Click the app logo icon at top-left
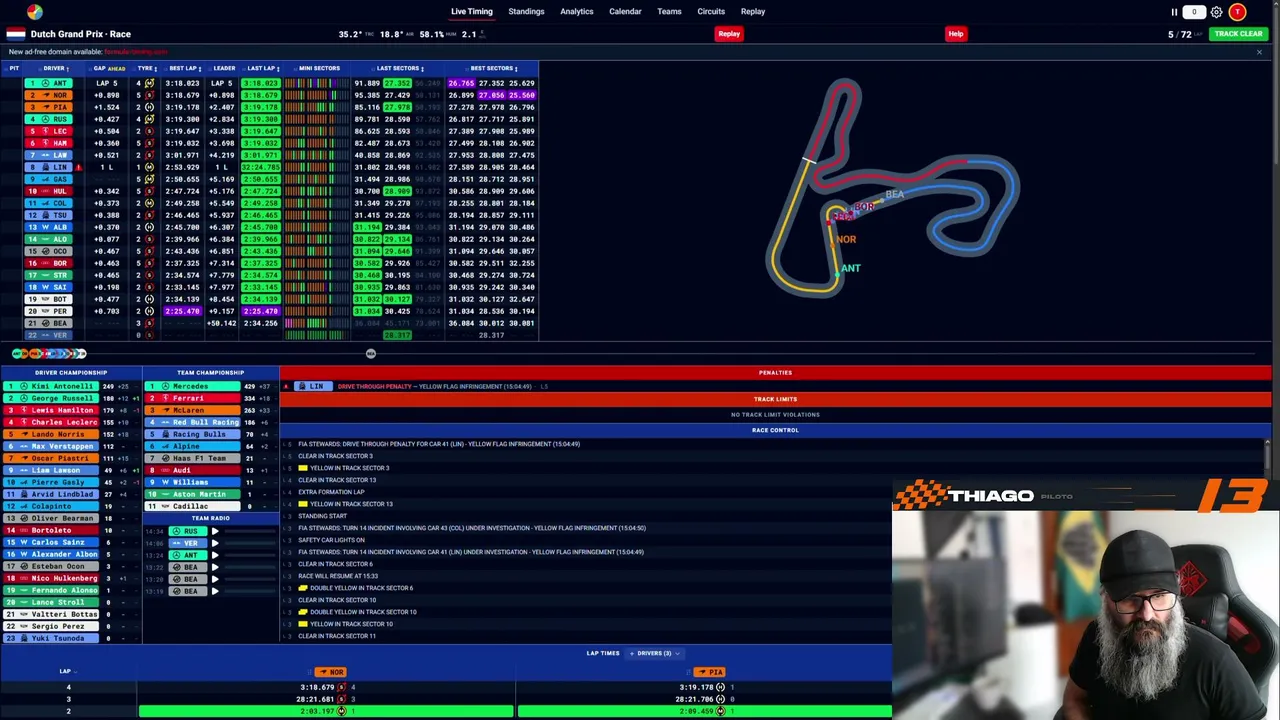Viewport: 1280px width, 720px height. [x=35, y=12]
